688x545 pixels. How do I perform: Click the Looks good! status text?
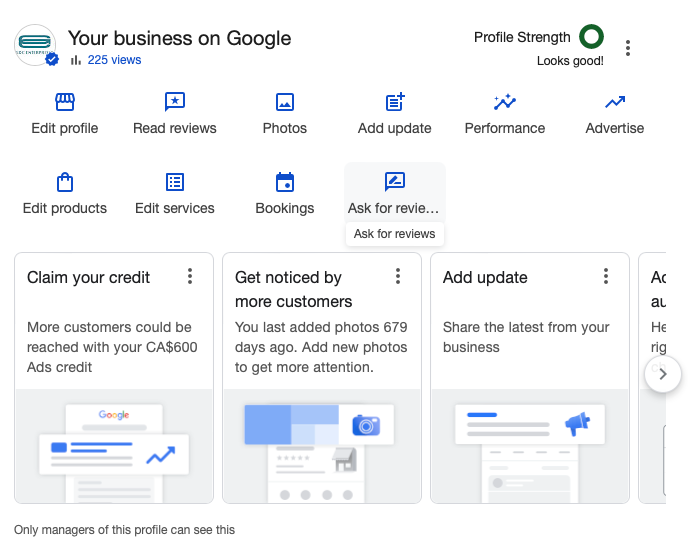tap(570, 61)
